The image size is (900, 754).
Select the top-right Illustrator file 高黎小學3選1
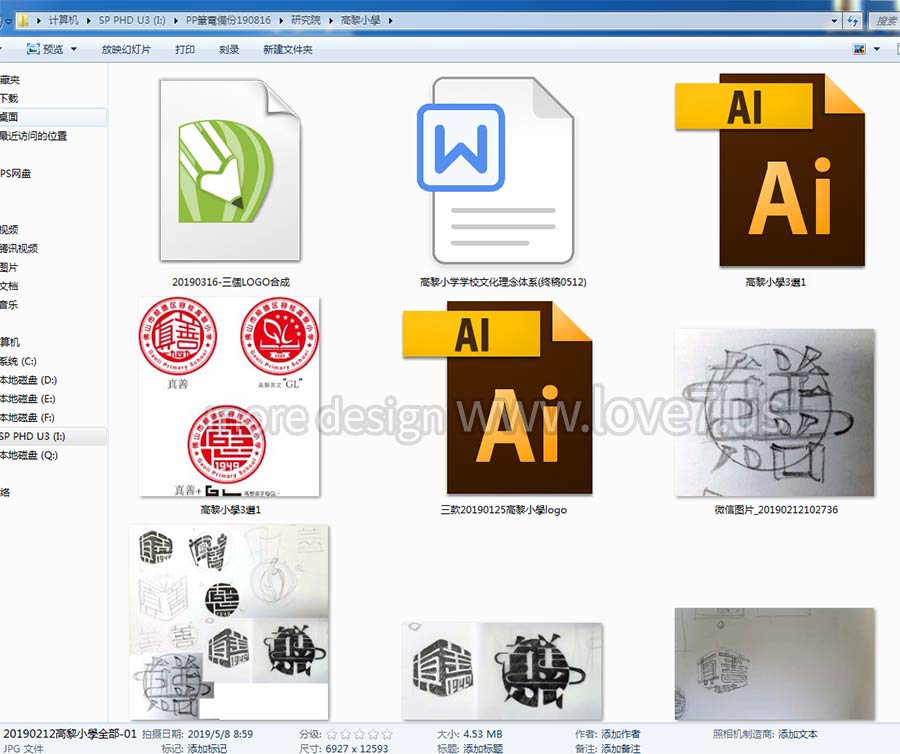click(x=770, y=170)
